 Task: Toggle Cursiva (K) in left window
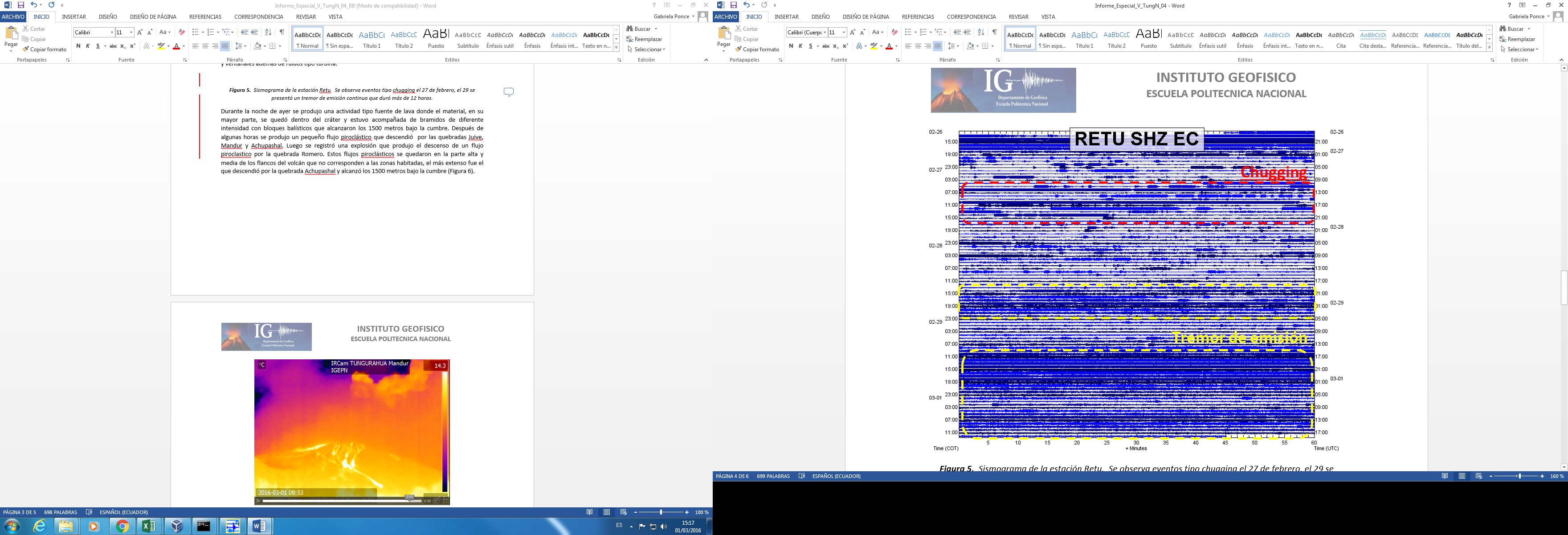pyautogui.click(x=88, y=46)
